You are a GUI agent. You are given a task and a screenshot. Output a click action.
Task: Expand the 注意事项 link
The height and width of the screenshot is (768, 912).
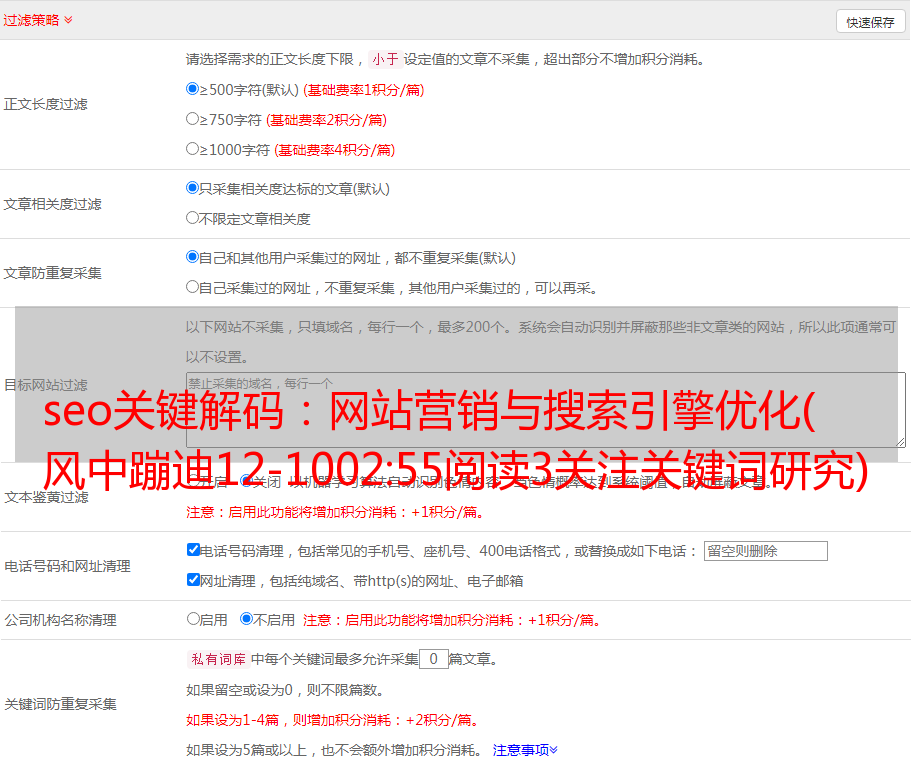point(525,749)
